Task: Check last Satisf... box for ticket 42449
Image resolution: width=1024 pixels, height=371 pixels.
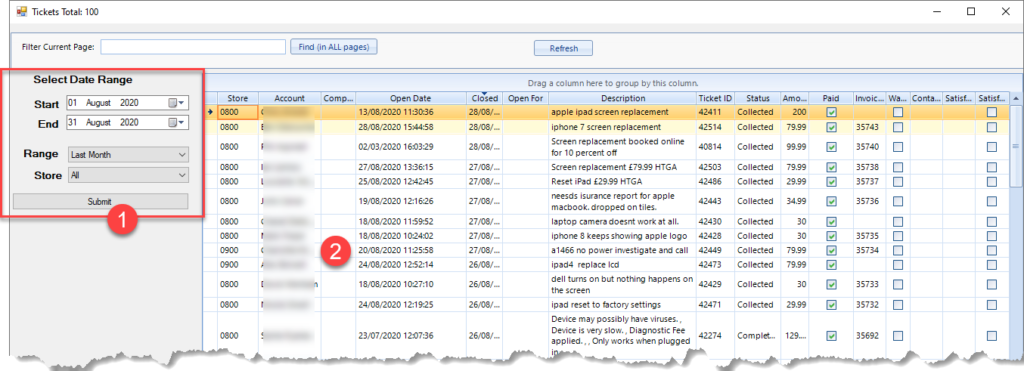Action: click(x=992, y=250)
